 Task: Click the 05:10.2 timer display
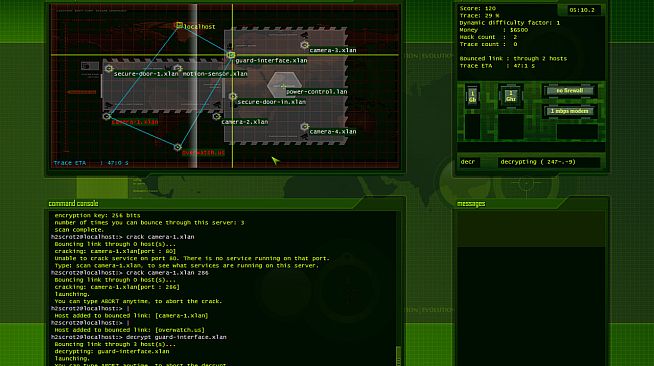(582, 10)
